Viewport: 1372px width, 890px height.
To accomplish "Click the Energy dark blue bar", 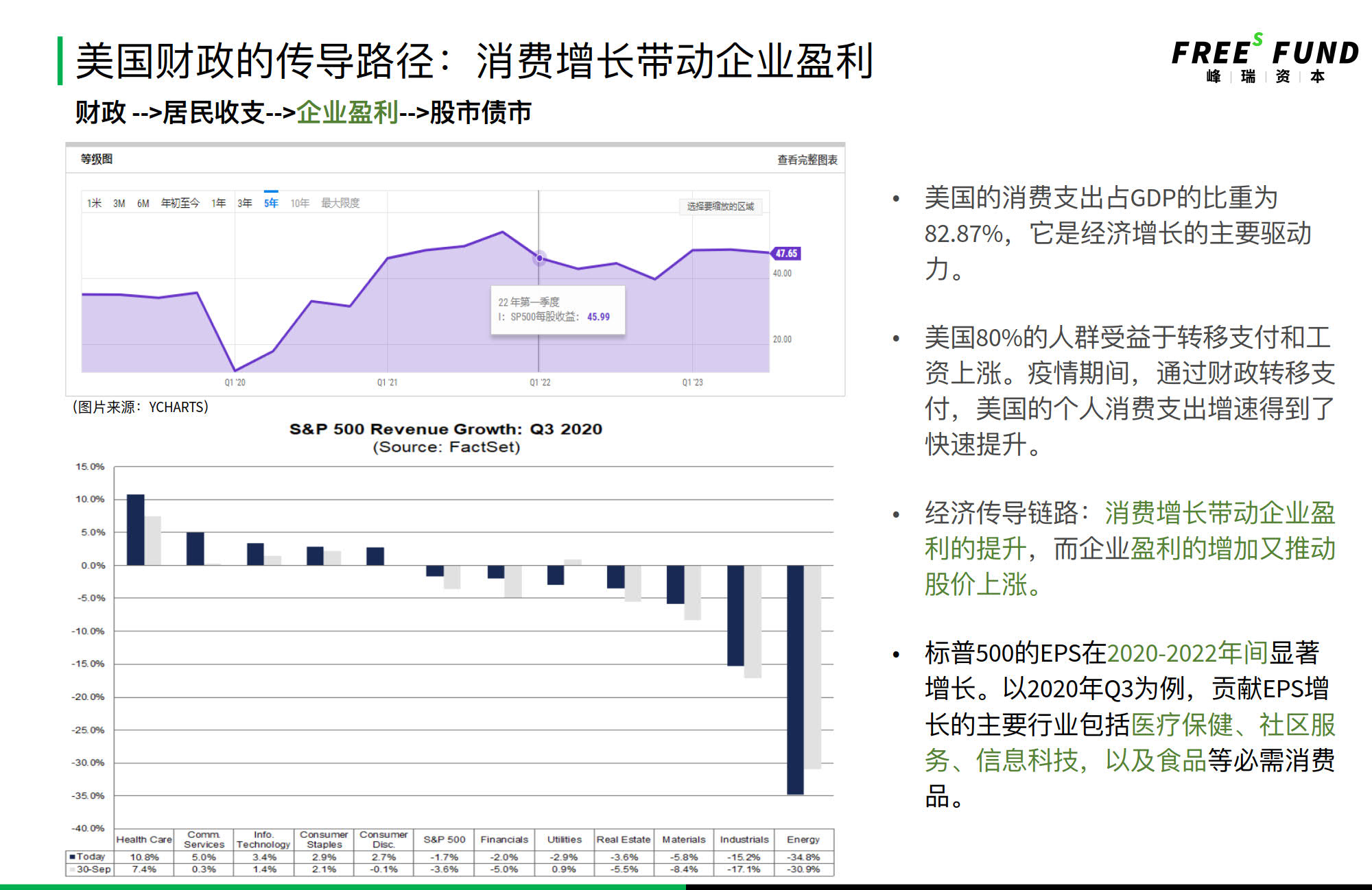I will 795,679.
